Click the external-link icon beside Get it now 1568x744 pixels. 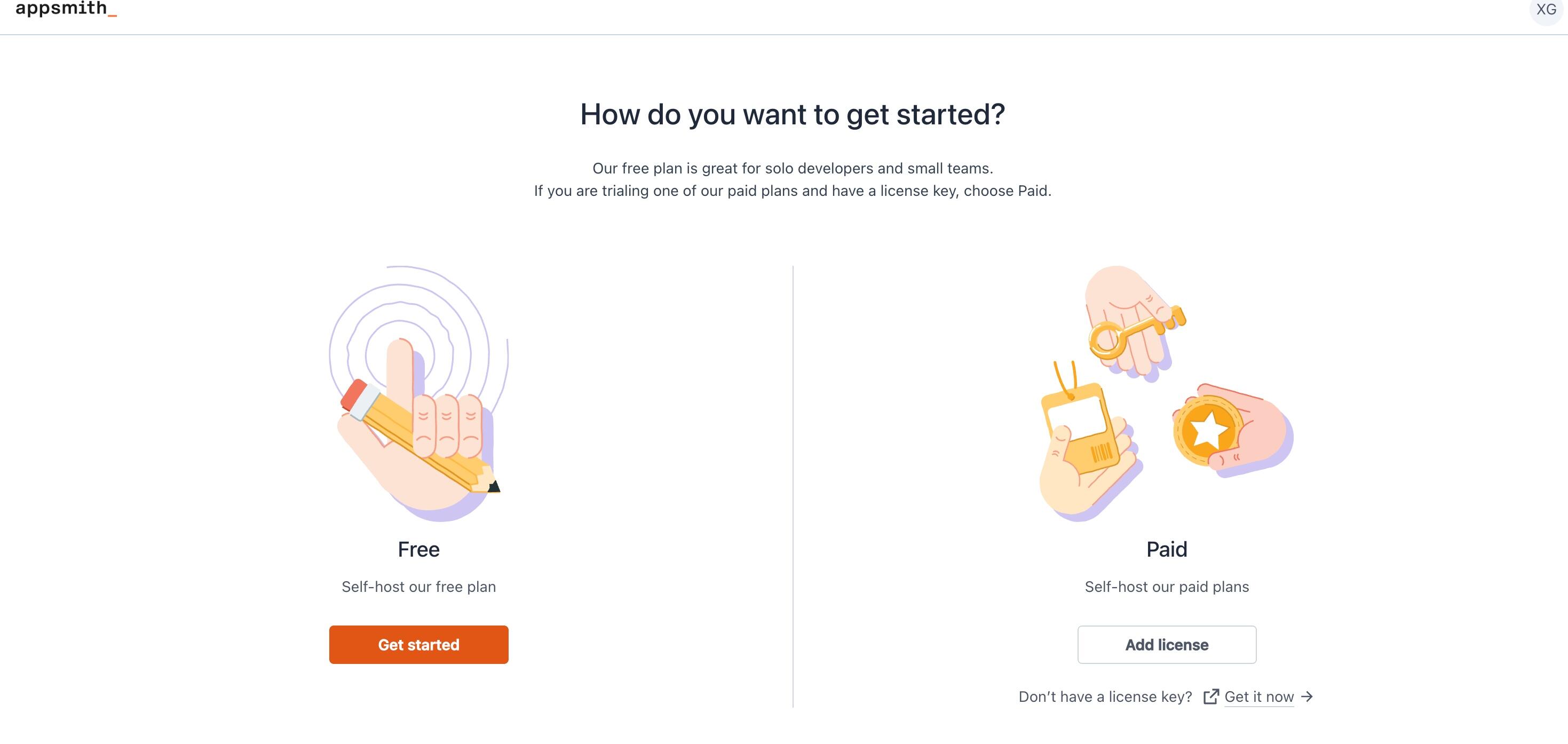coord(1211,696)
